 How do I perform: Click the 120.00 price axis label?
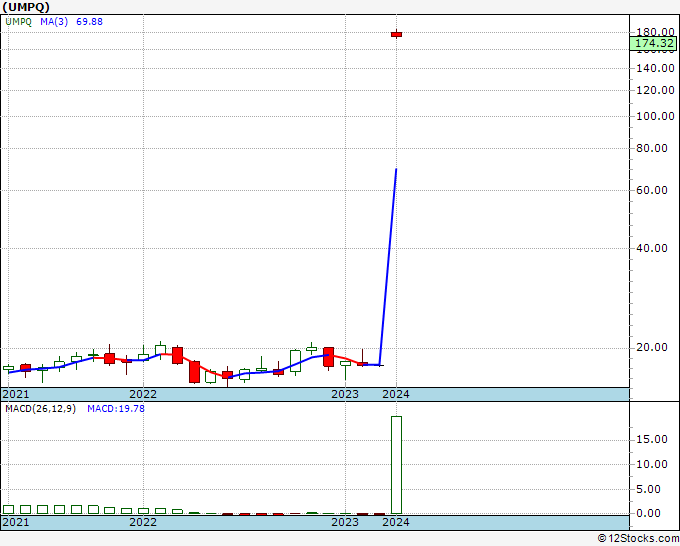pos(655,90)
